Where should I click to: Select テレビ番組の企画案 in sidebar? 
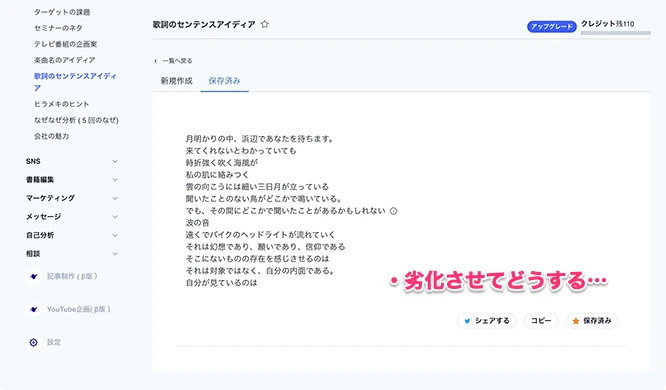(x=65, y=44)
